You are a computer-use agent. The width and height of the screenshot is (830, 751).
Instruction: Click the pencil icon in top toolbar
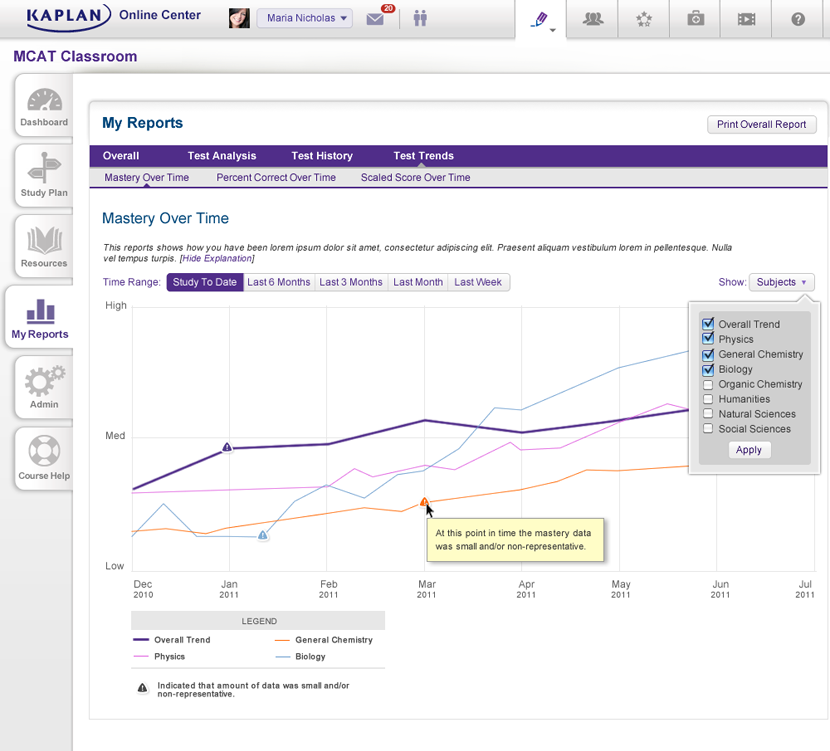(x=541, y=18)
